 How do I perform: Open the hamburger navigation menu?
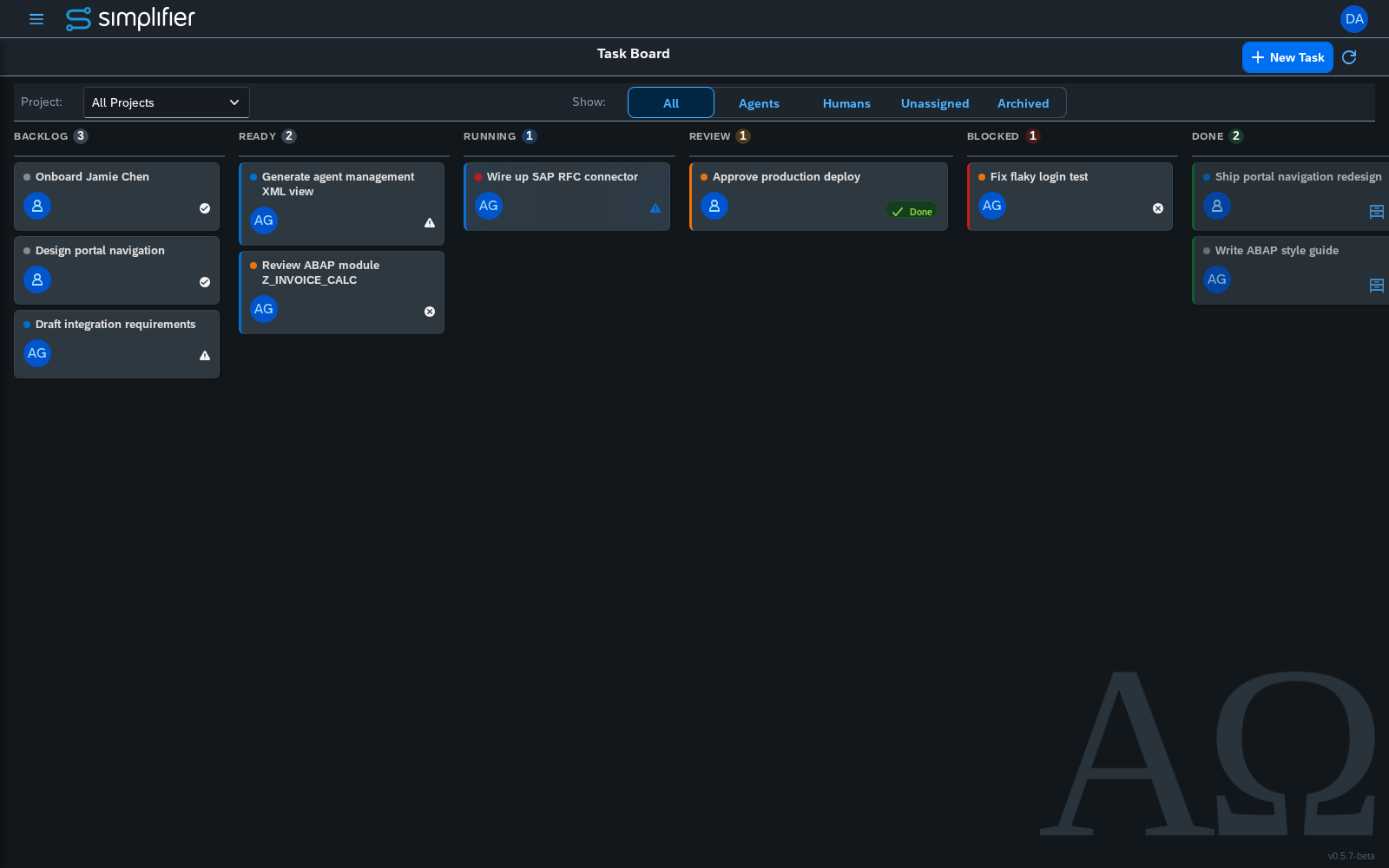[36, 19]
